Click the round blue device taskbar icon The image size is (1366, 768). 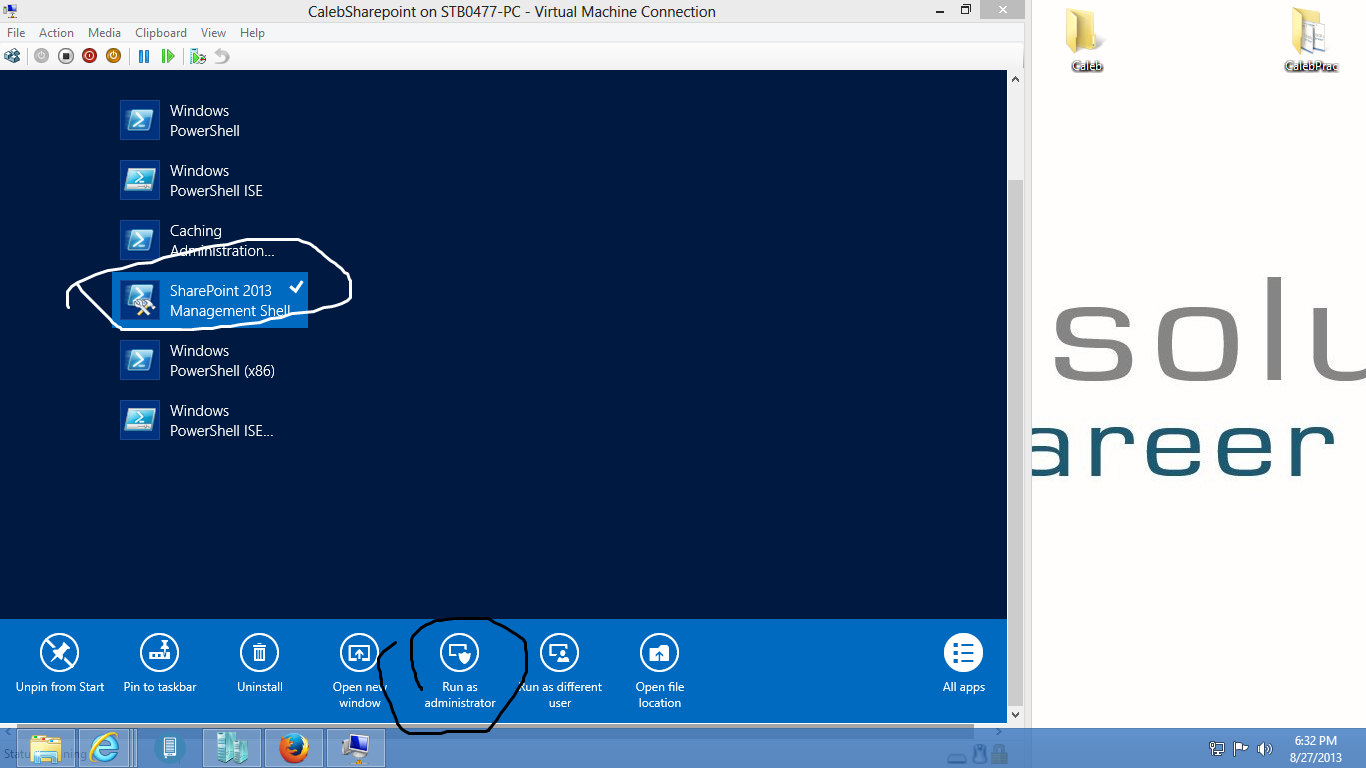click(169, 748)
